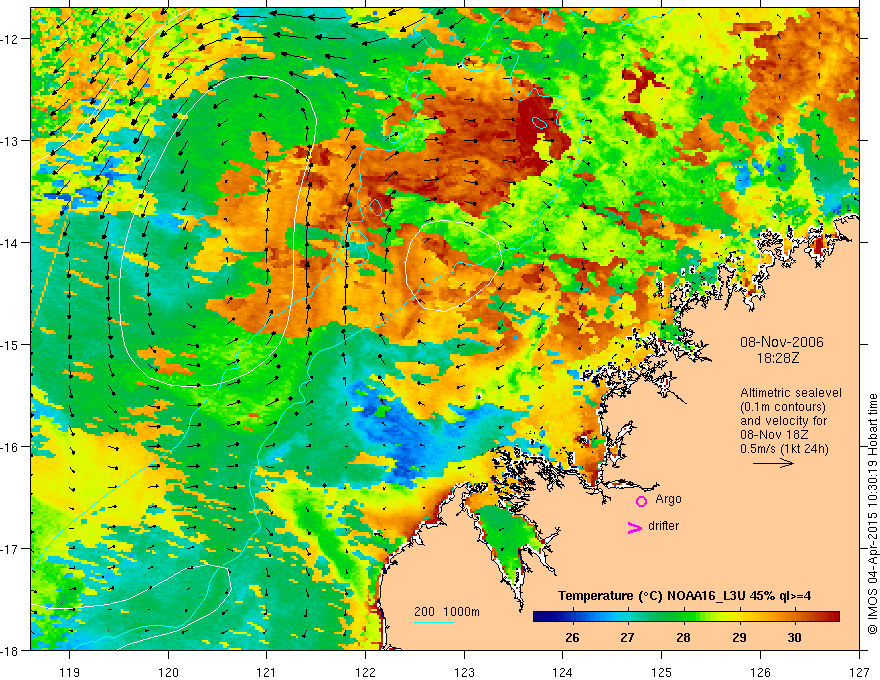Click the 'drifter' legend label

coord(663,526)
